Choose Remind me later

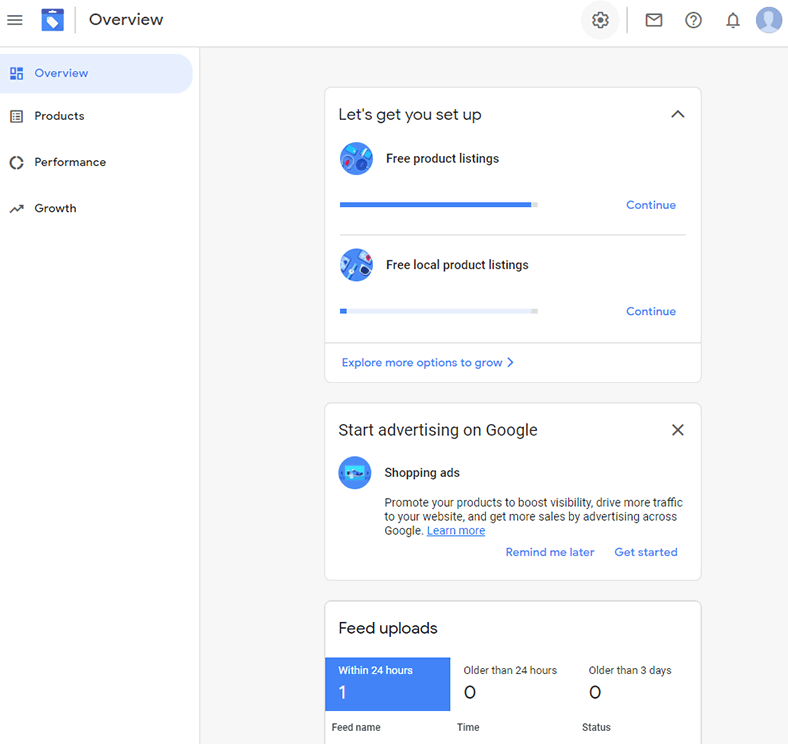coord(550,552)
